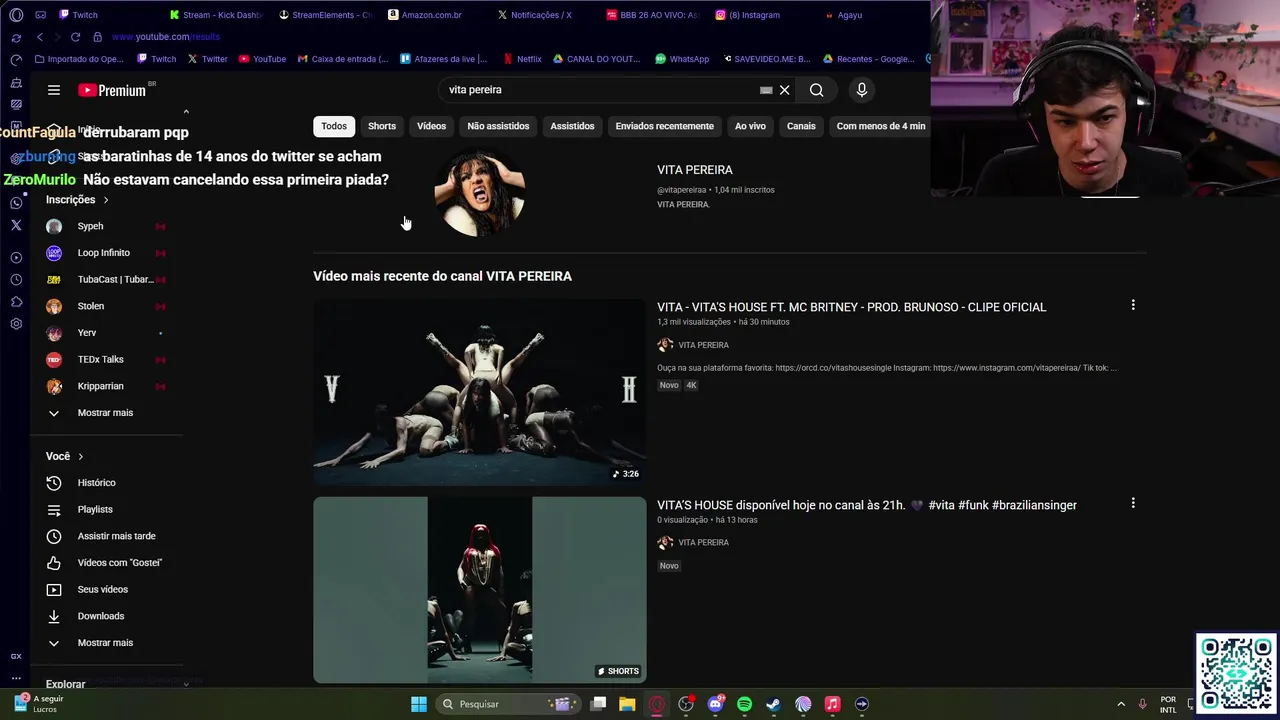Click channel avatar beside first video's VITA PEREIRA
Image resolution: width=1280 pixels, height=720 pixels.
pyautogui.click(x=665, y=345)
